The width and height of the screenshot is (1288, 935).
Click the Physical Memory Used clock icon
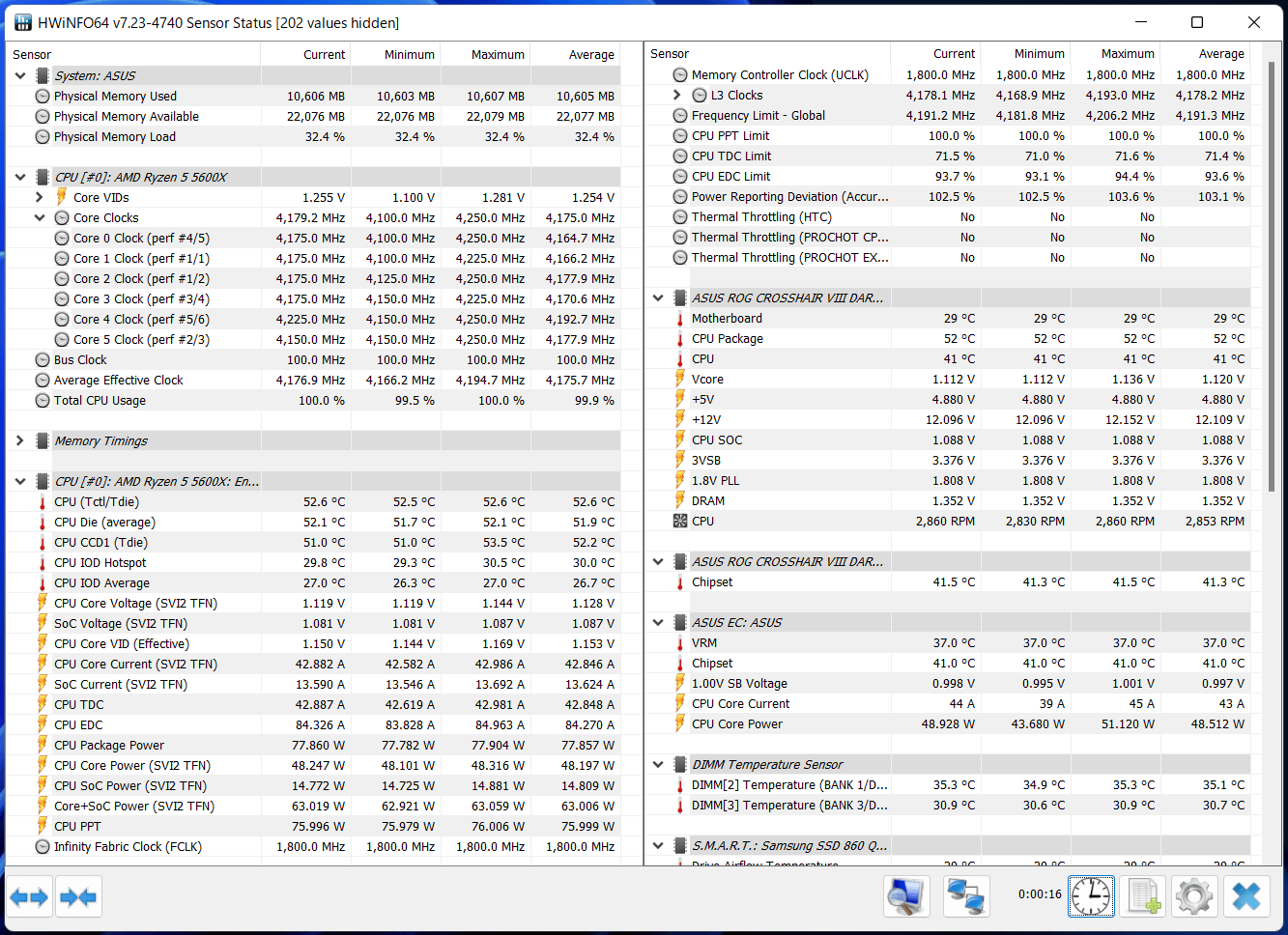[43, 97]
